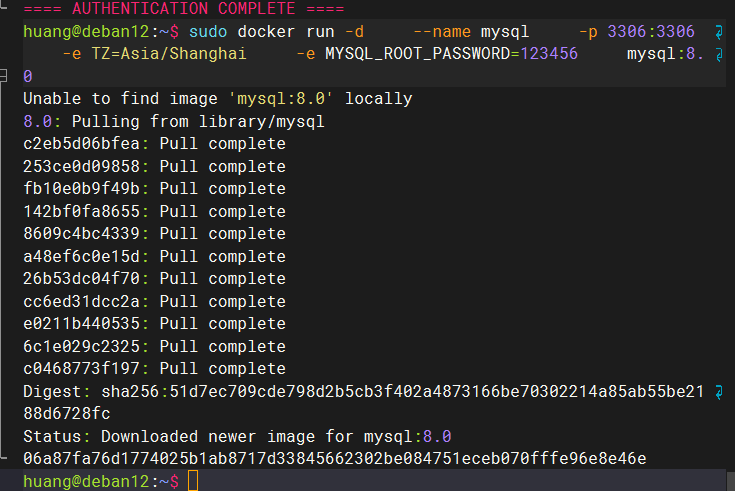Click the line-wrap arrow after mysql:8.
This screenshot has height=491, width=735.
[719, 55]
